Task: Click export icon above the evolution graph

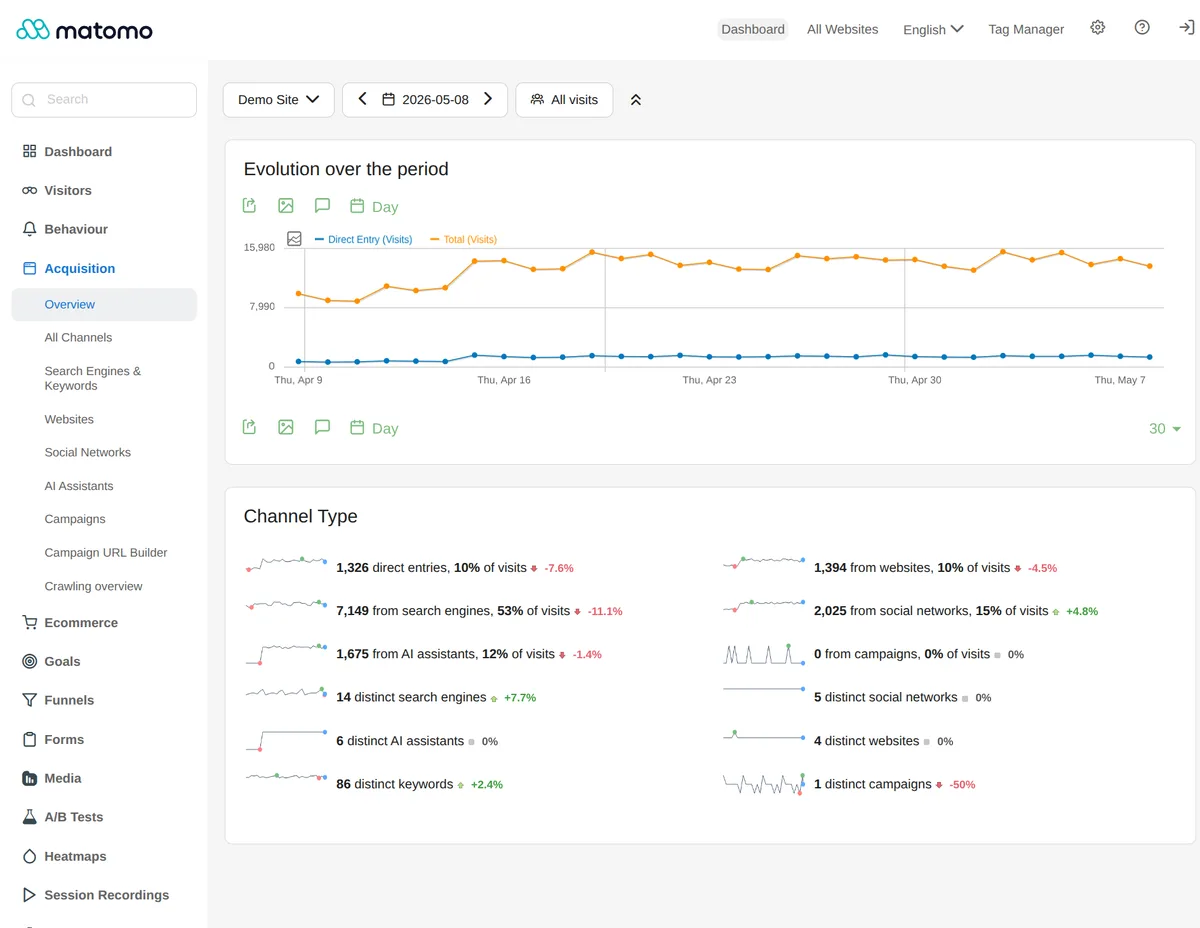Action: (x=250, y=206)
